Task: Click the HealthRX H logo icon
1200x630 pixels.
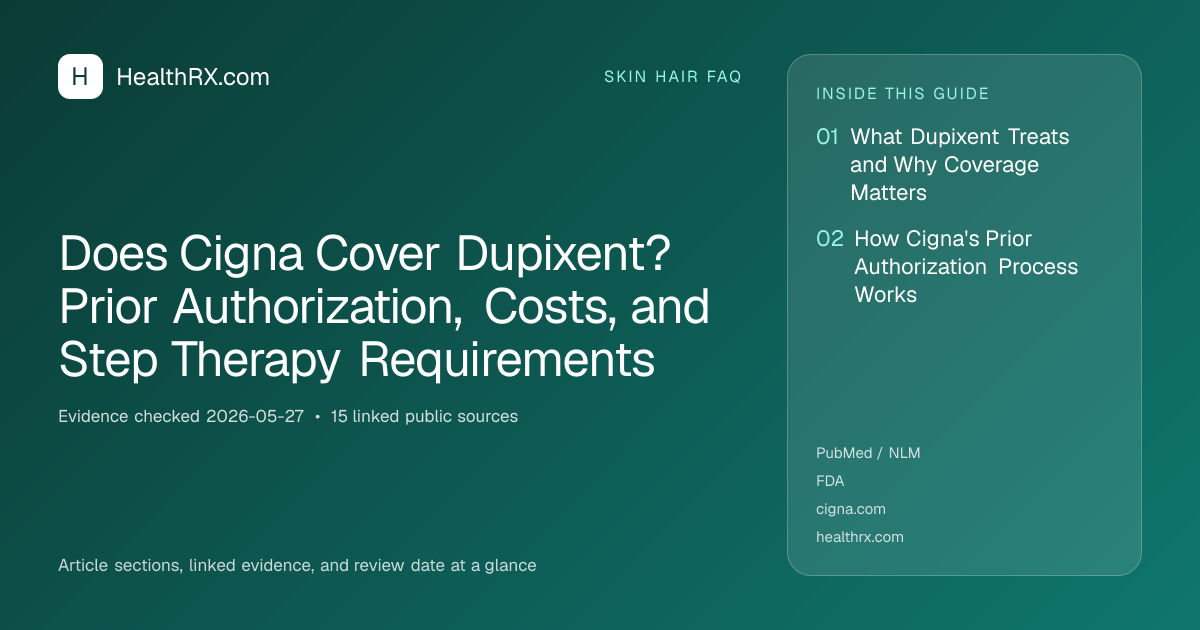Action: (x=80, y=76)
